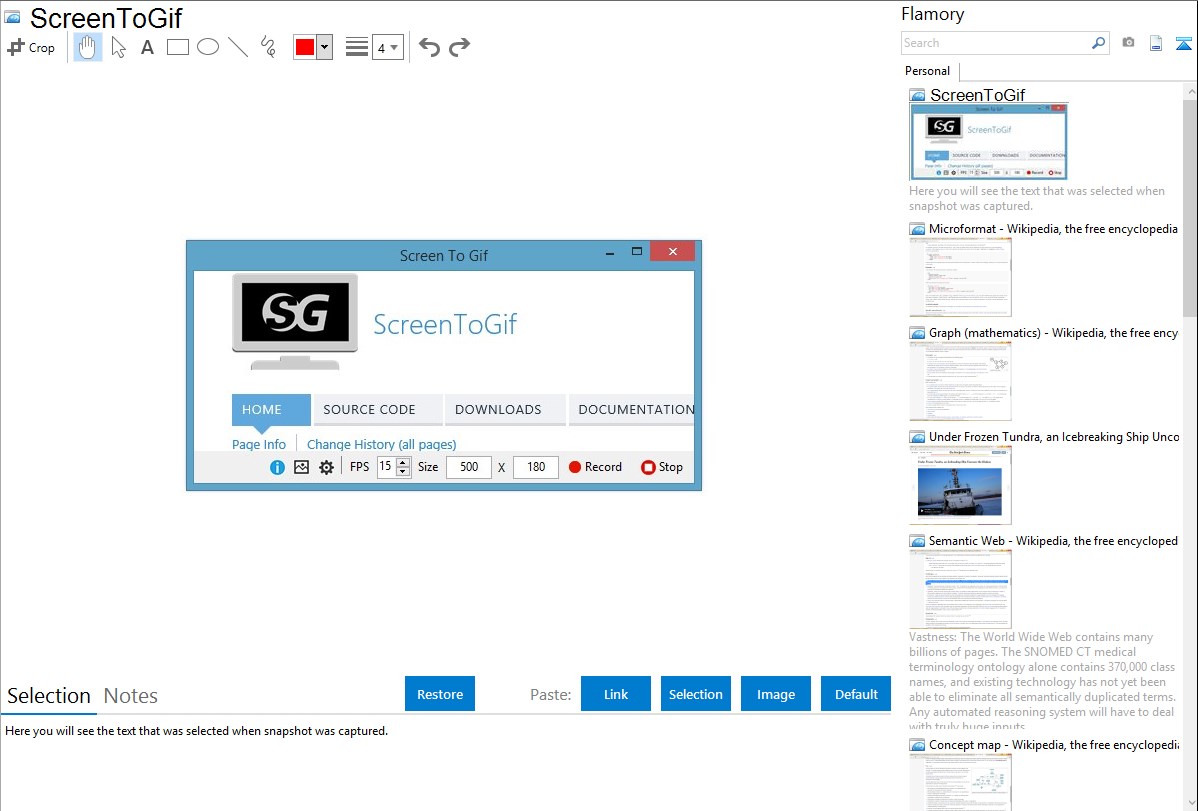Click the icon beside ScreenToGif title at top left
Screen dimensions: 1198x811
pyautogui.click(x=12, y=17)
